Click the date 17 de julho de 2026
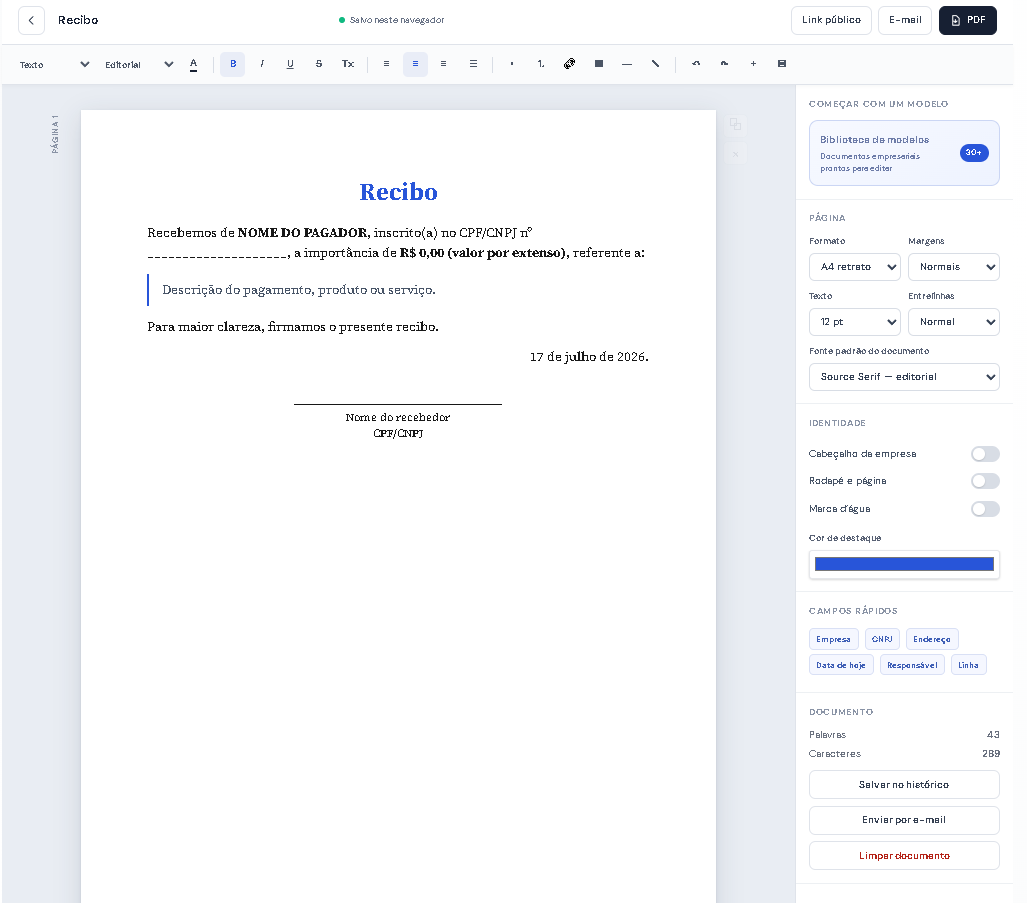Screen dimensions: 1027x903 click(x=589, y=357)
